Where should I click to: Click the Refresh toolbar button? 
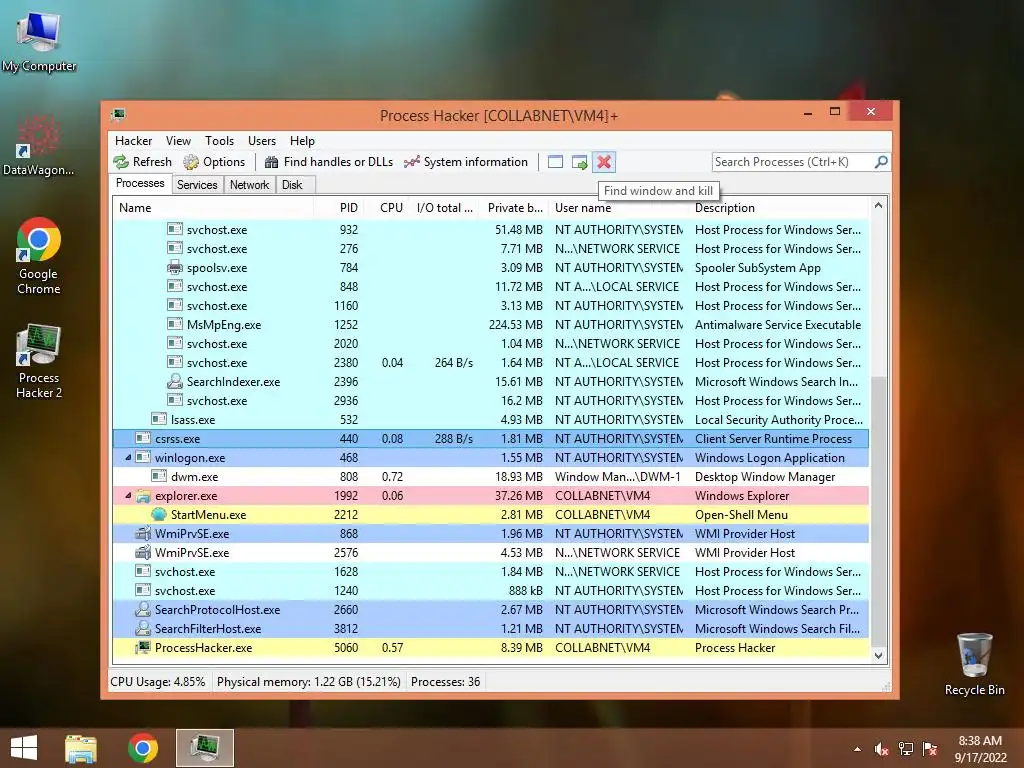click(x=142, y=162)
